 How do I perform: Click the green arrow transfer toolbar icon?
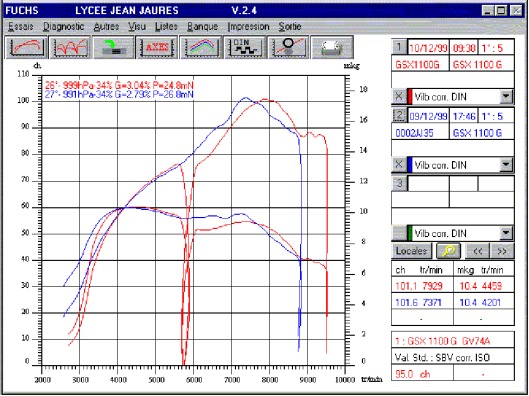tap(114, 47)
